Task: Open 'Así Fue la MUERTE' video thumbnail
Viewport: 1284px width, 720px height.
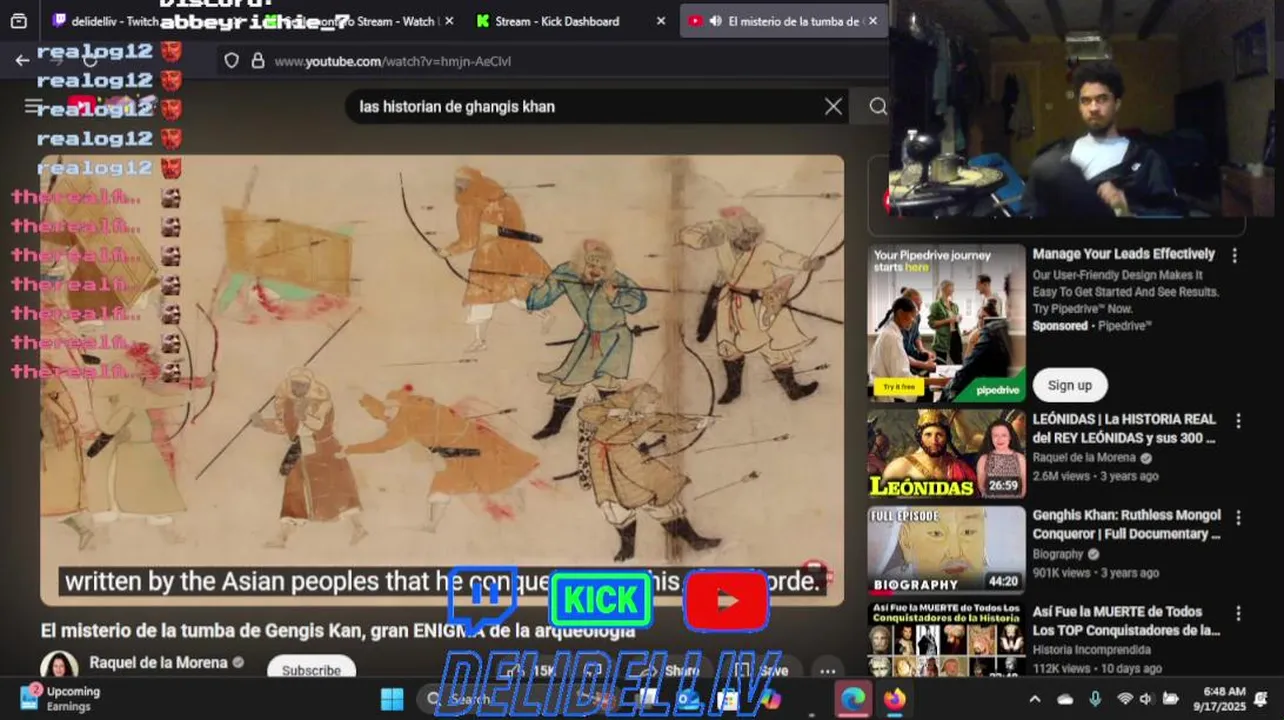Action: click(x=946, y=640)
